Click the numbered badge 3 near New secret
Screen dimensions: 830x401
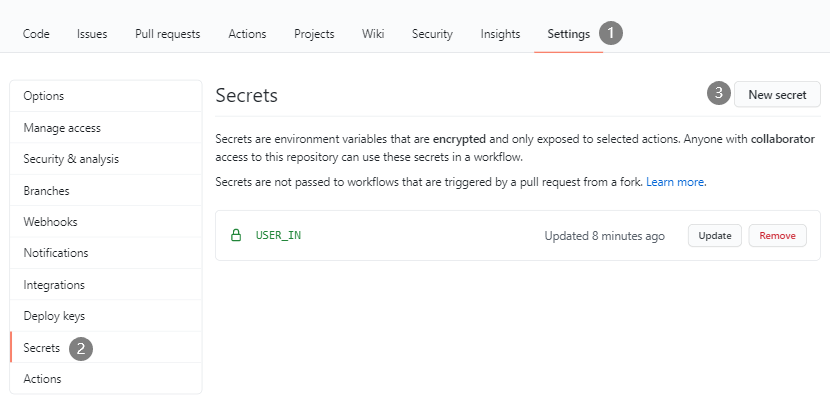click(719, 93)
